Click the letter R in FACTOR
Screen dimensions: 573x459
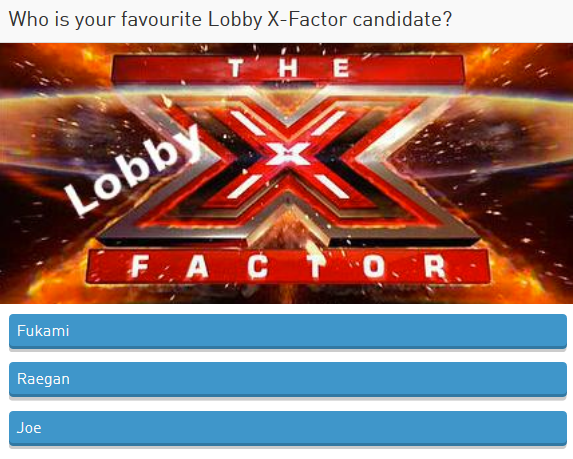click(435, 266)
